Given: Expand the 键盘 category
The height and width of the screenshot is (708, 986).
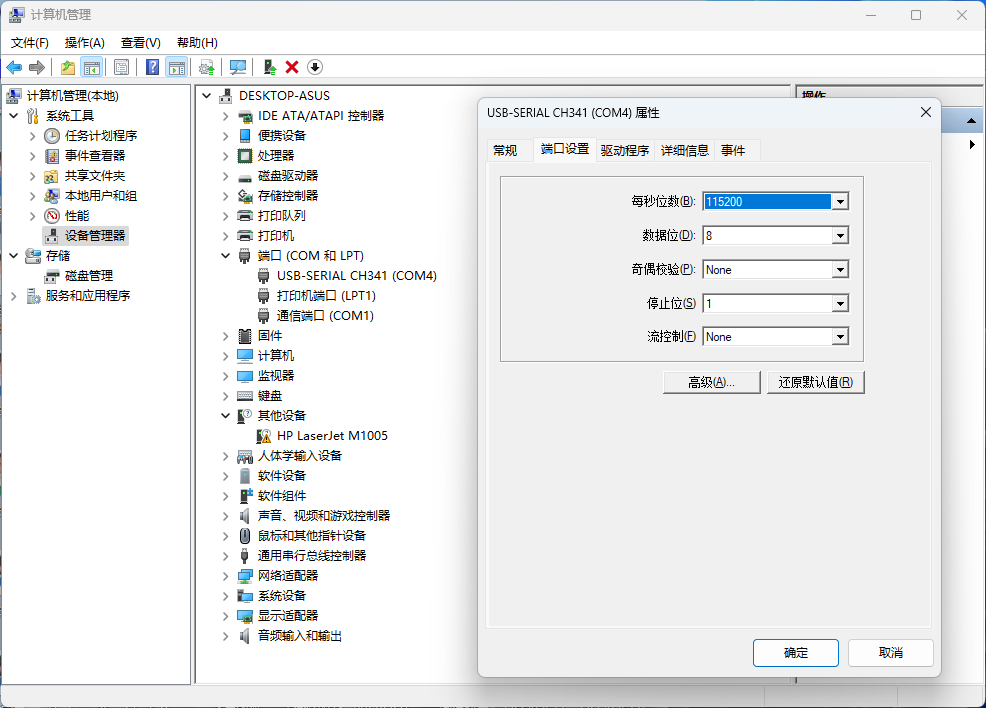Looking at the screenshot, I should 225,396.
